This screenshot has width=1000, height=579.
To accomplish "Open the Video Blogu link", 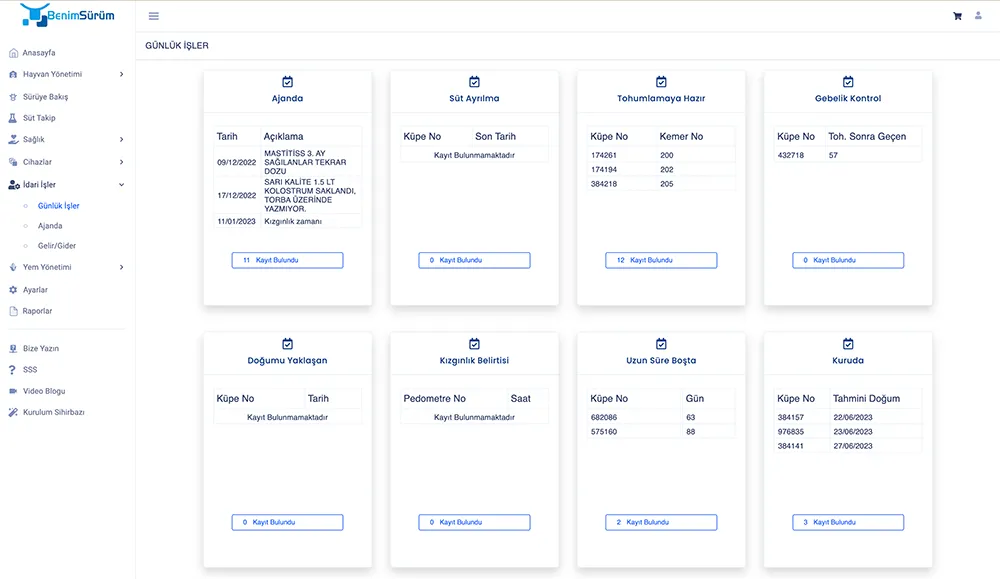I will pyautogui.click(x=44, y=391).
